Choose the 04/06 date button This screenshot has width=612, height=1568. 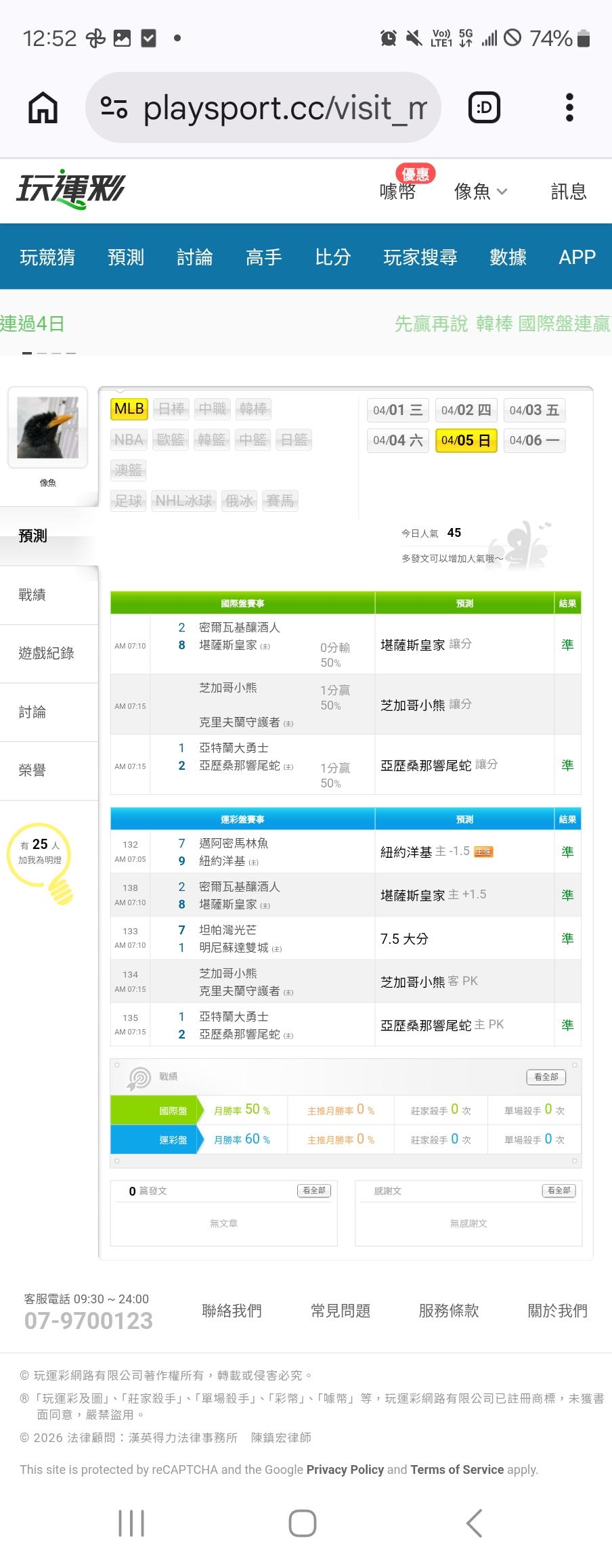click(534, 441)
